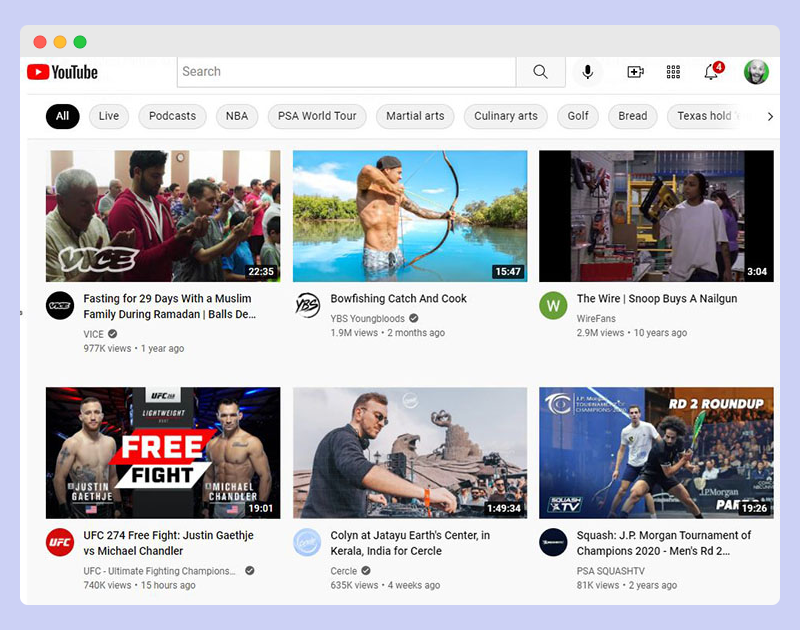Select the Martial arts chip
800x630 pixels.
415,116
